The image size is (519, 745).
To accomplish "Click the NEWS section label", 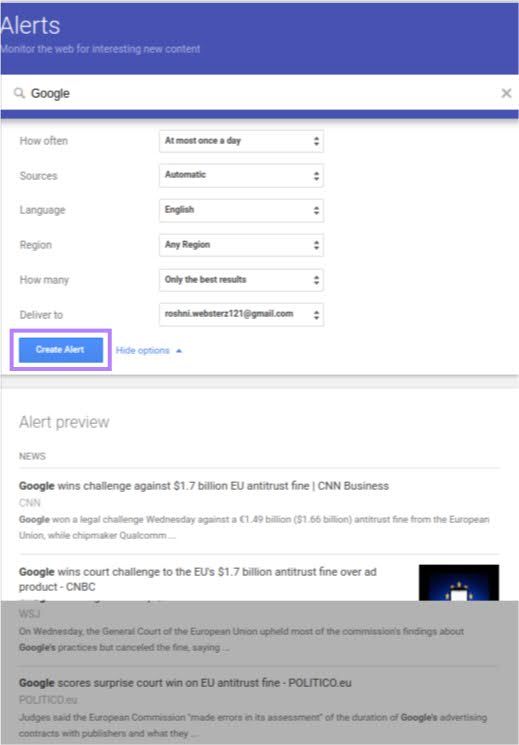I will point(32,456).
